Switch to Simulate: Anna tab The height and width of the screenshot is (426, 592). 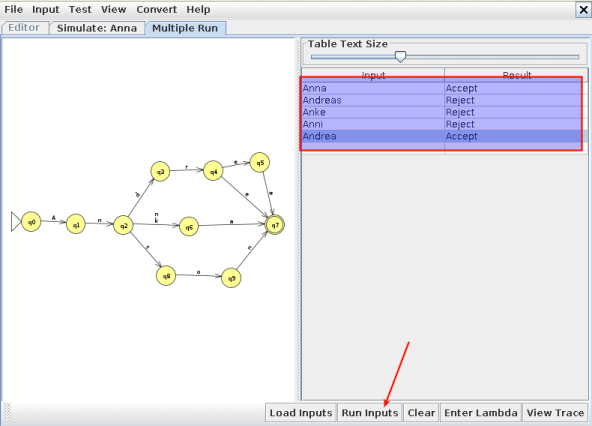[x=97, y=28]
